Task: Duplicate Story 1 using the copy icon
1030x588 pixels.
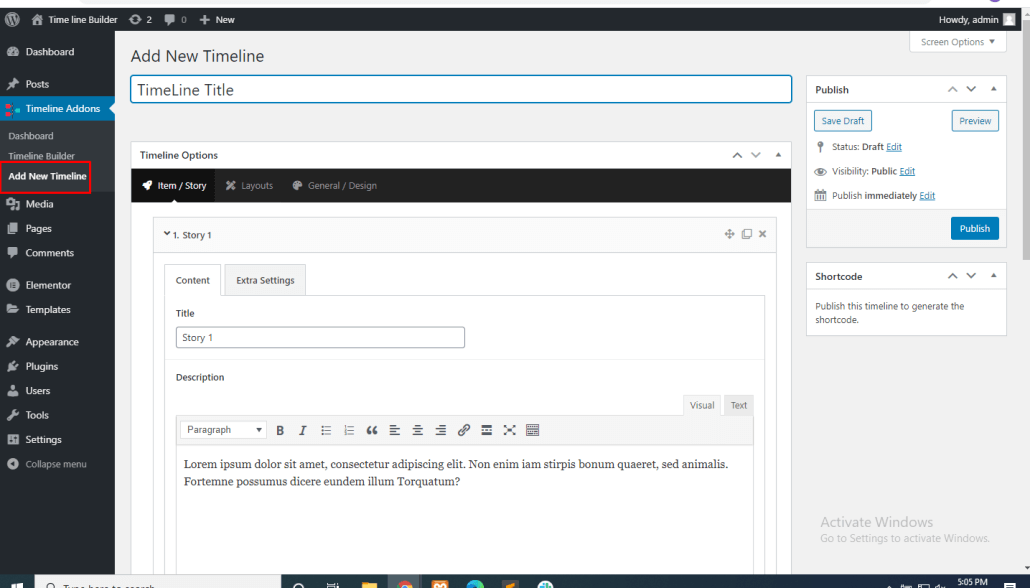Action: click(x=746, y=233)
